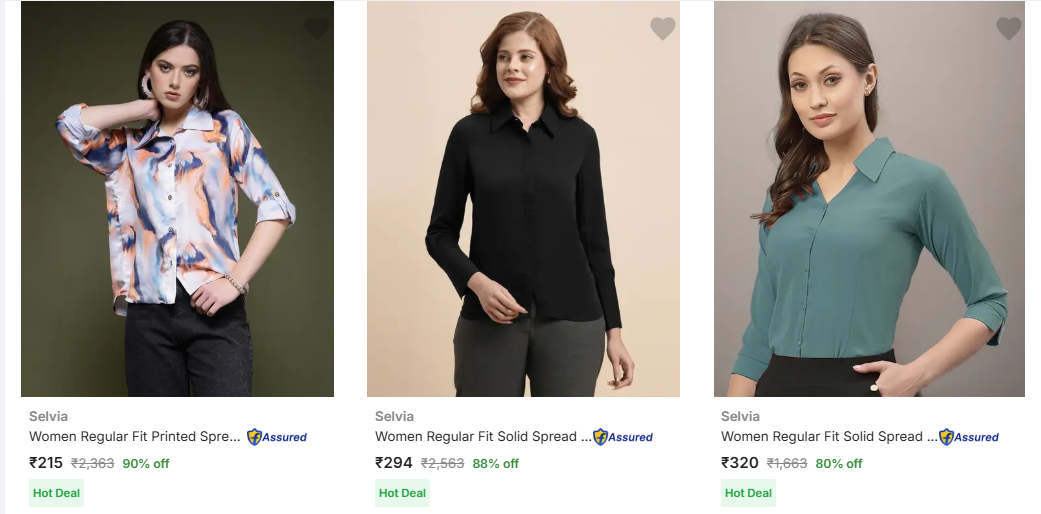Click Selvia brand name above printed shirt
Image resolution: width=1041 pixels, height=514 pixels.
(48, 416)
